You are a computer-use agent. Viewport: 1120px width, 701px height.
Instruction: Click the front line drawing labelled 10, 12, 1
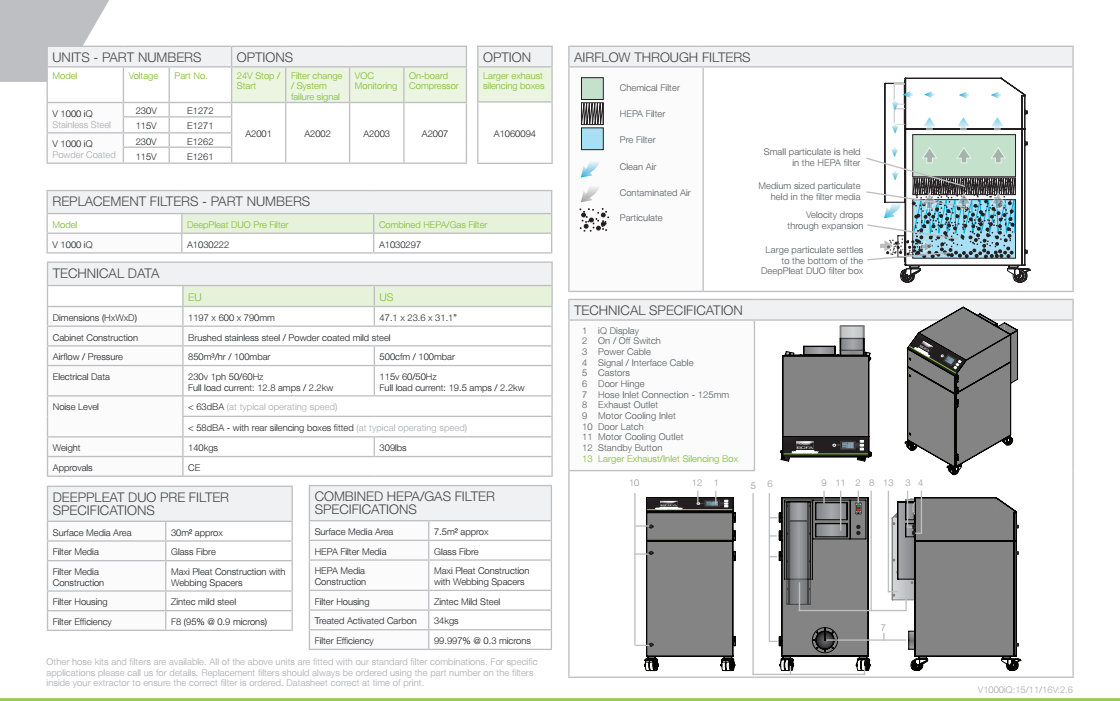(x=690, y=583)
